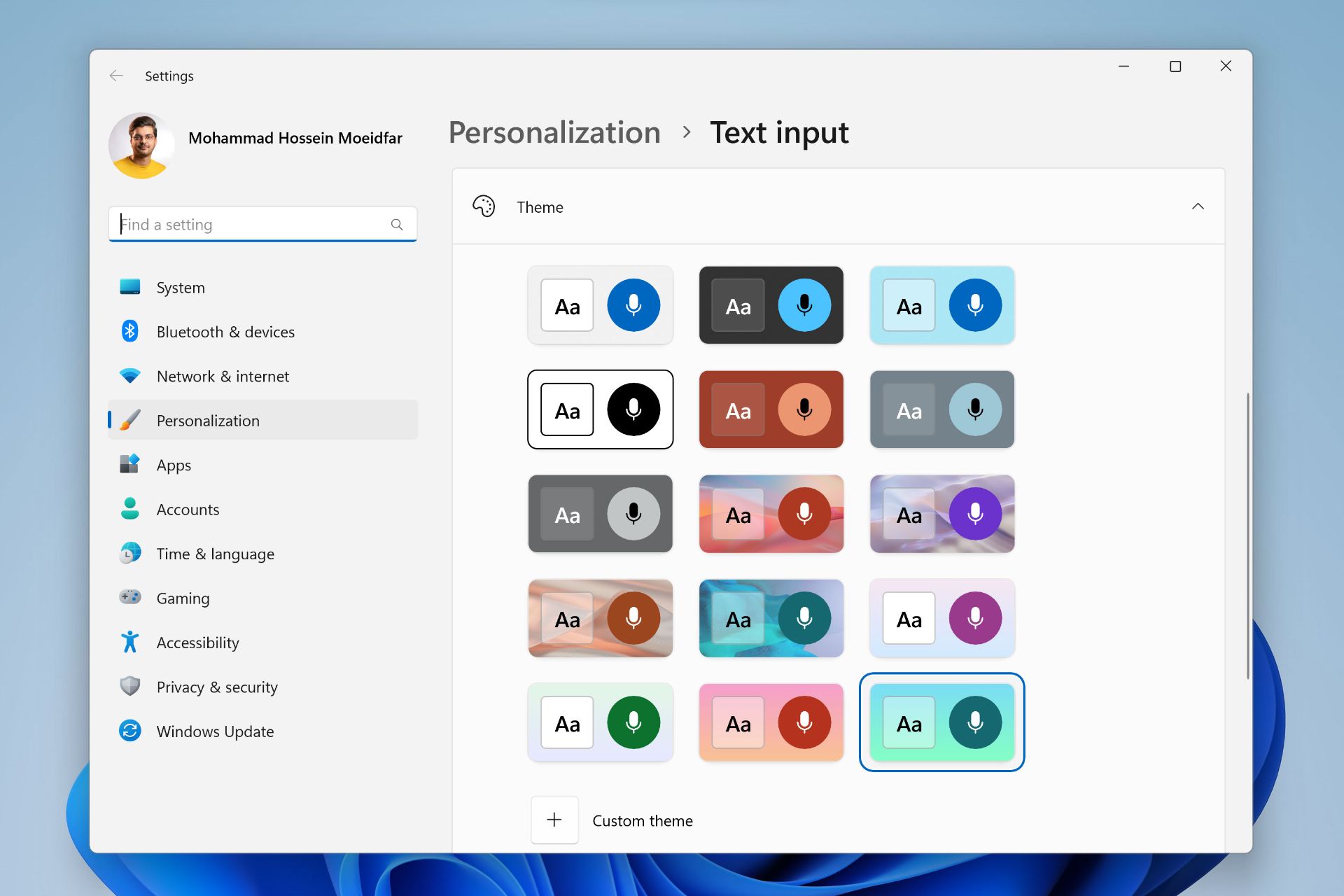Open Bluetooth & devices settings

[x=262, y=332]
